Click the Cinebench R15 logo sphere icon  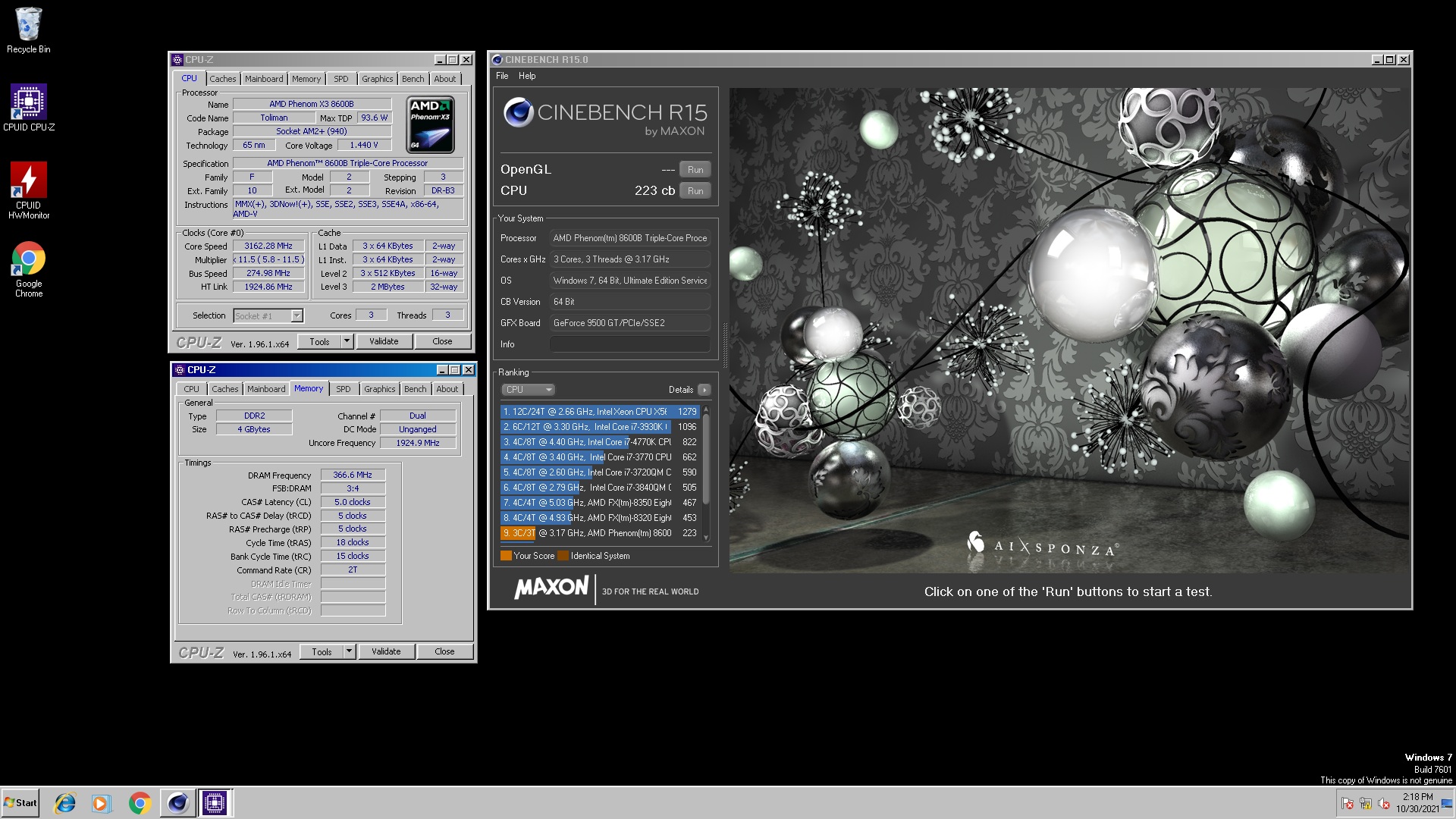point(519,113)
